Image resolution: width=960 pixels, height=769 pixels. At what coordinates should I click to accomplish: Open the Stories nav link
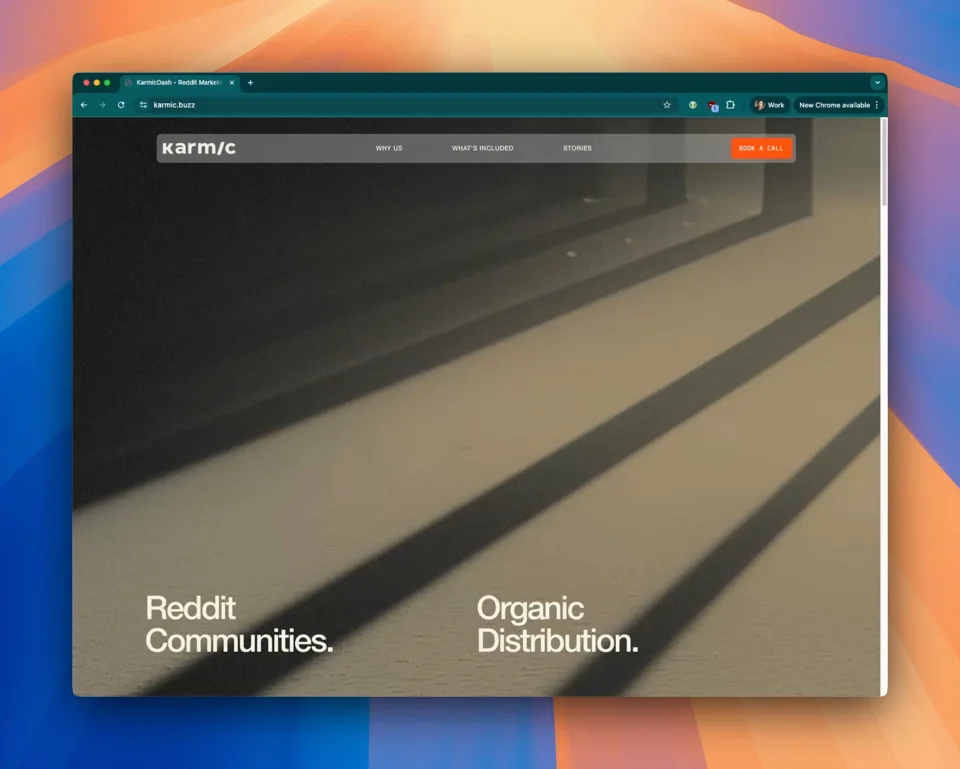pos(577,148)
